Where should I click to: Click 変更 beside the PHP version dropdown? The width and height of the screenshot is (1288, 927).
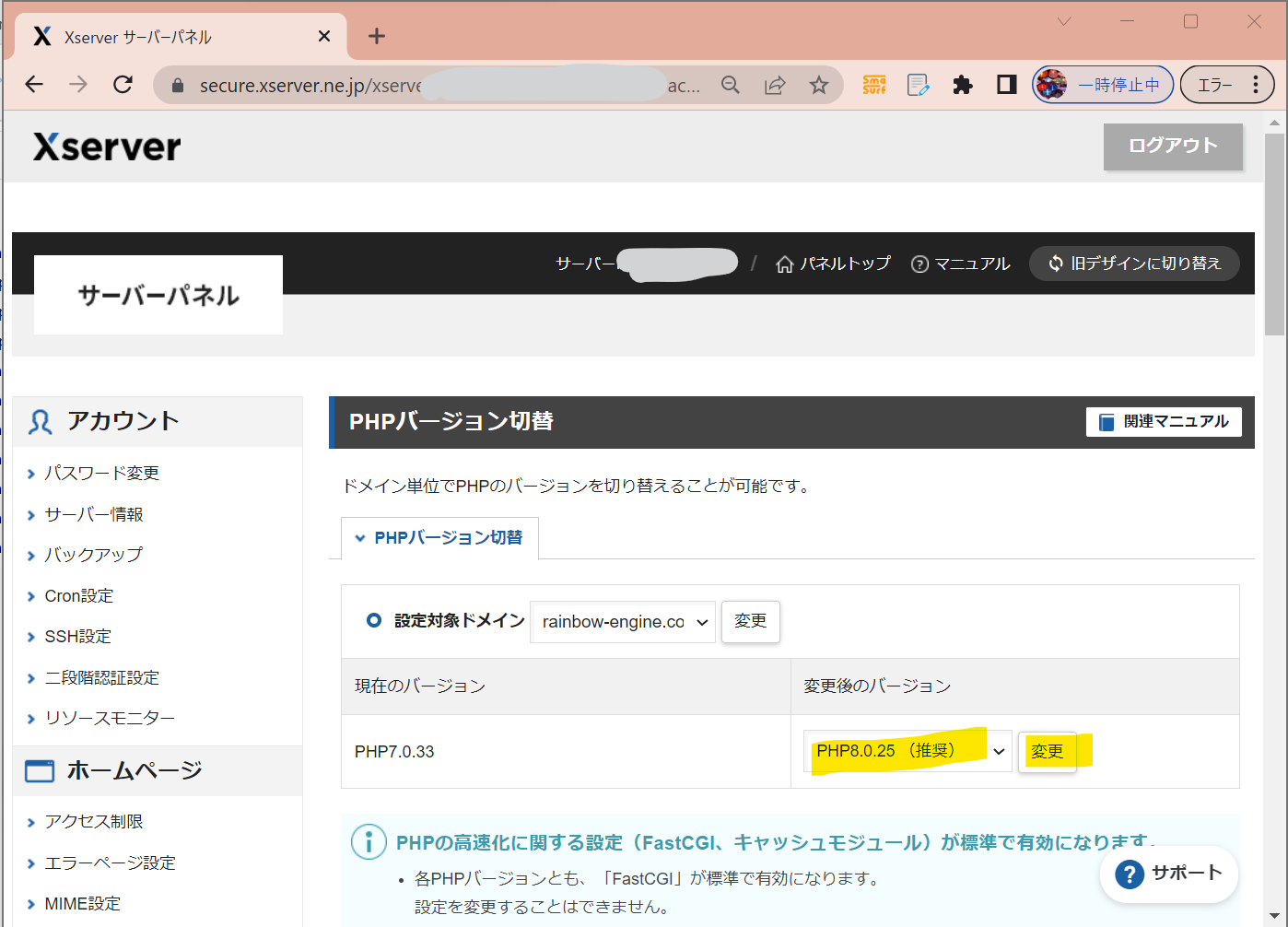pos(1047,751)
